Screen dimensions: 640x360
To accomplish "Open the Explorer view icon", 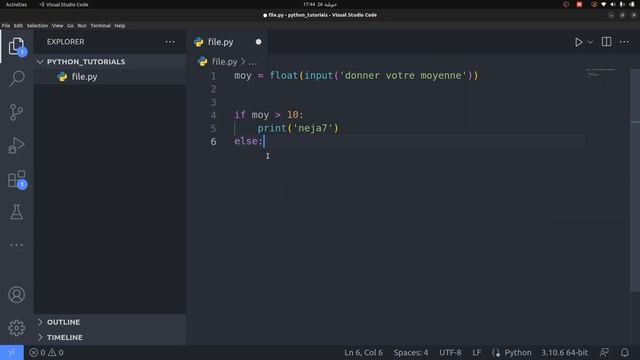I will point(17,46).
